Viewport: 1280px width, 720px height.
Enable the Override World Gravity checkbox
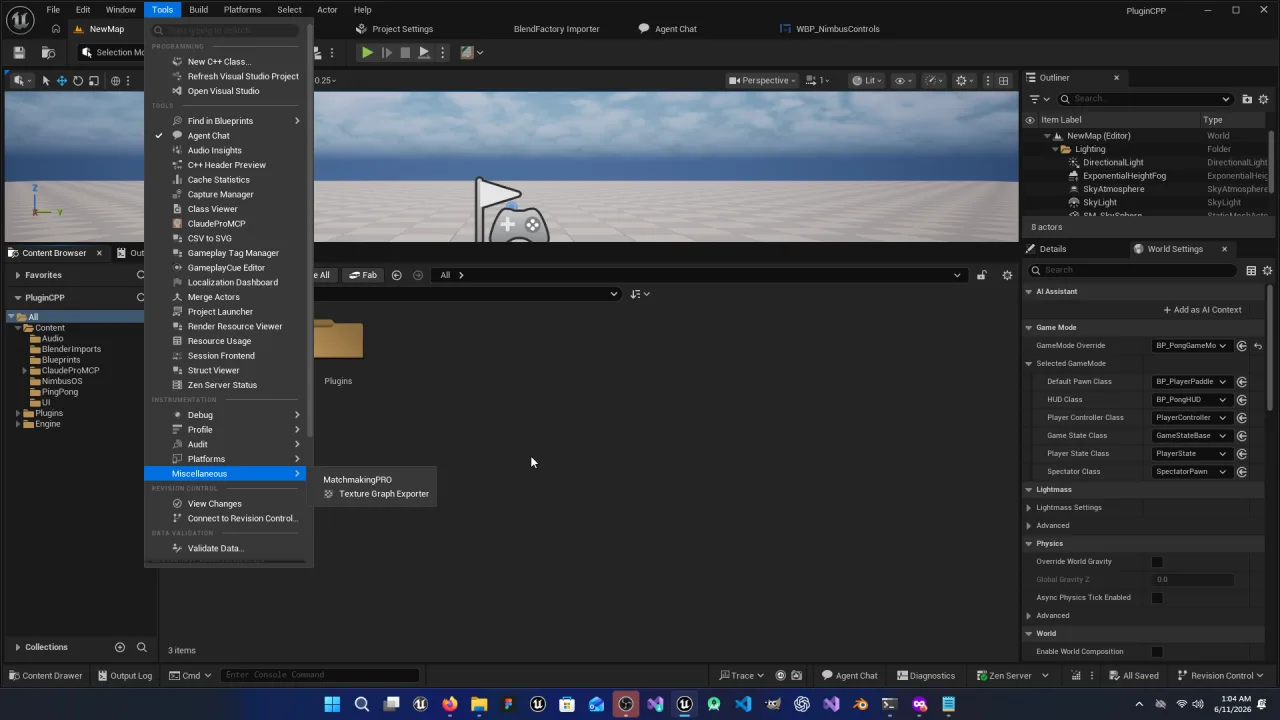point(1157,562)
